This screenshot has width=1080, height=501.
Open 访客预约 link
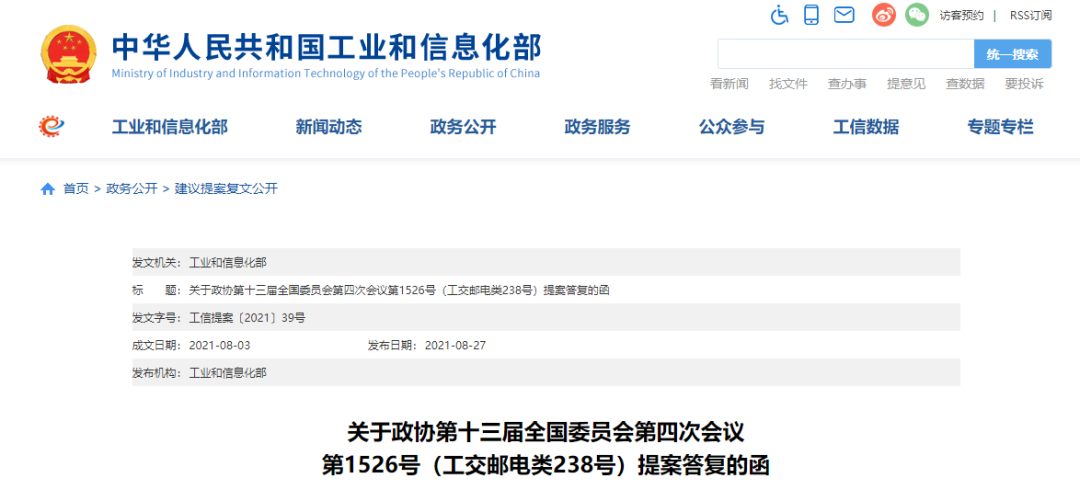click(x=962, y=15)
